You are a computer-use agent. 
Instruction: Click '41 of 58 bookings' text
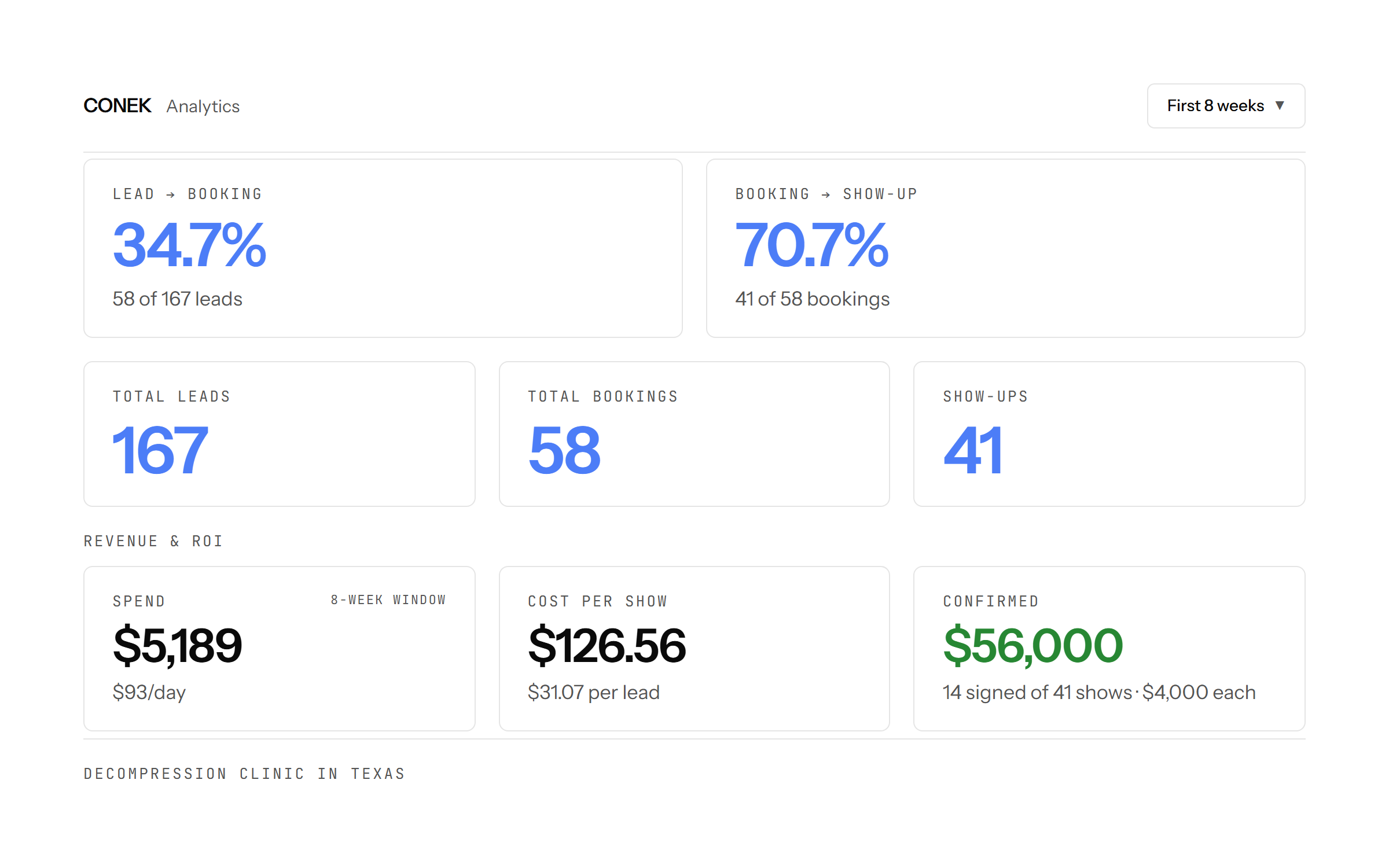click(x=813, y=299)
